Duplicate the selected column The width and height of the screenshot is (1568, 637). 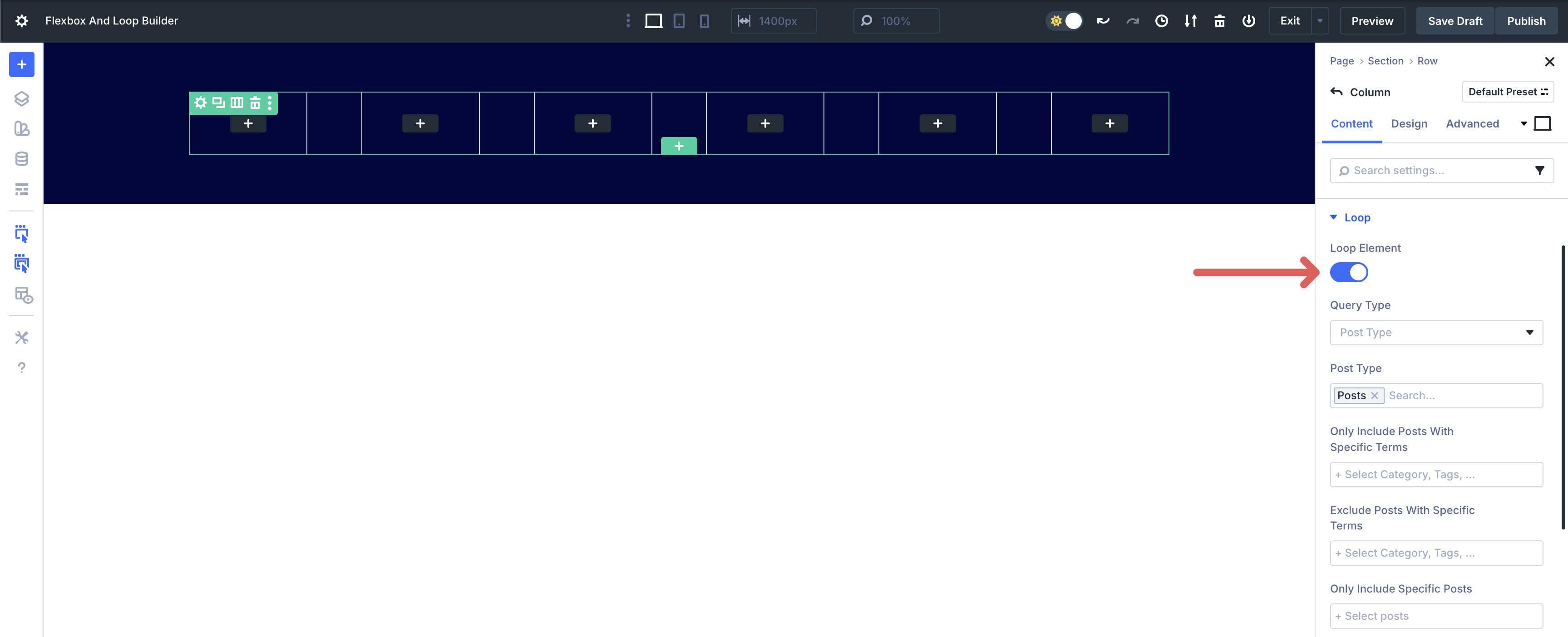coord(217,102)
